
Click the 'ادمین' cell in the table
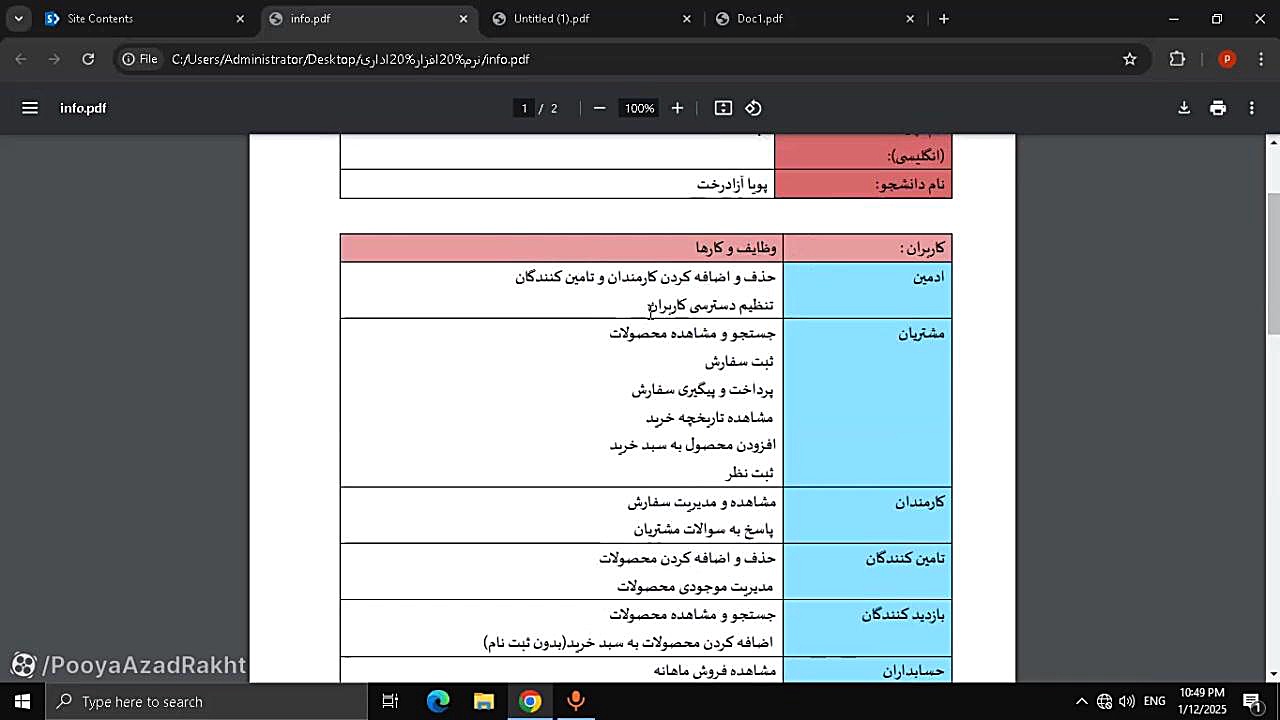(x=867, y=291)
